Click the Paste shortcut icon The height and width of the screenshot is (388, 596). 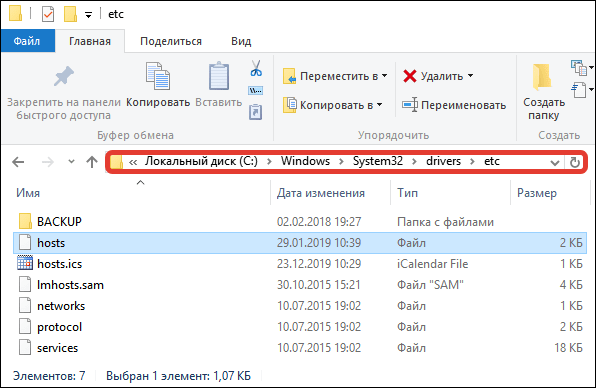point(256,112)
